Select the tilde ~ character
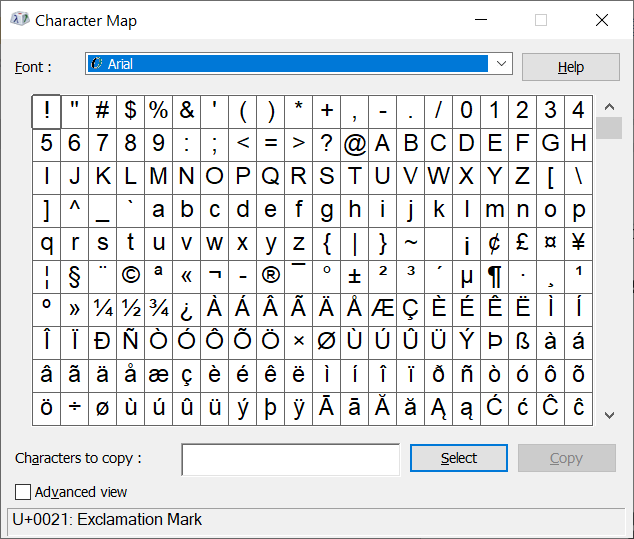The width and height of the screenshot is (634, 539). pyautogui.click(x=410, y=244)
